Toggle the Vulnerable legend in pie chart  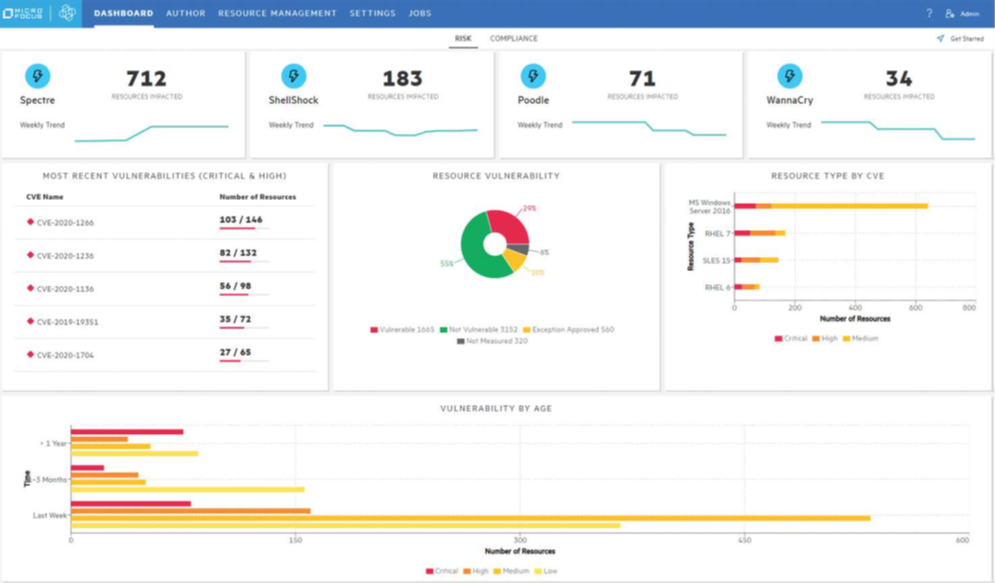(x=403, y=329)
